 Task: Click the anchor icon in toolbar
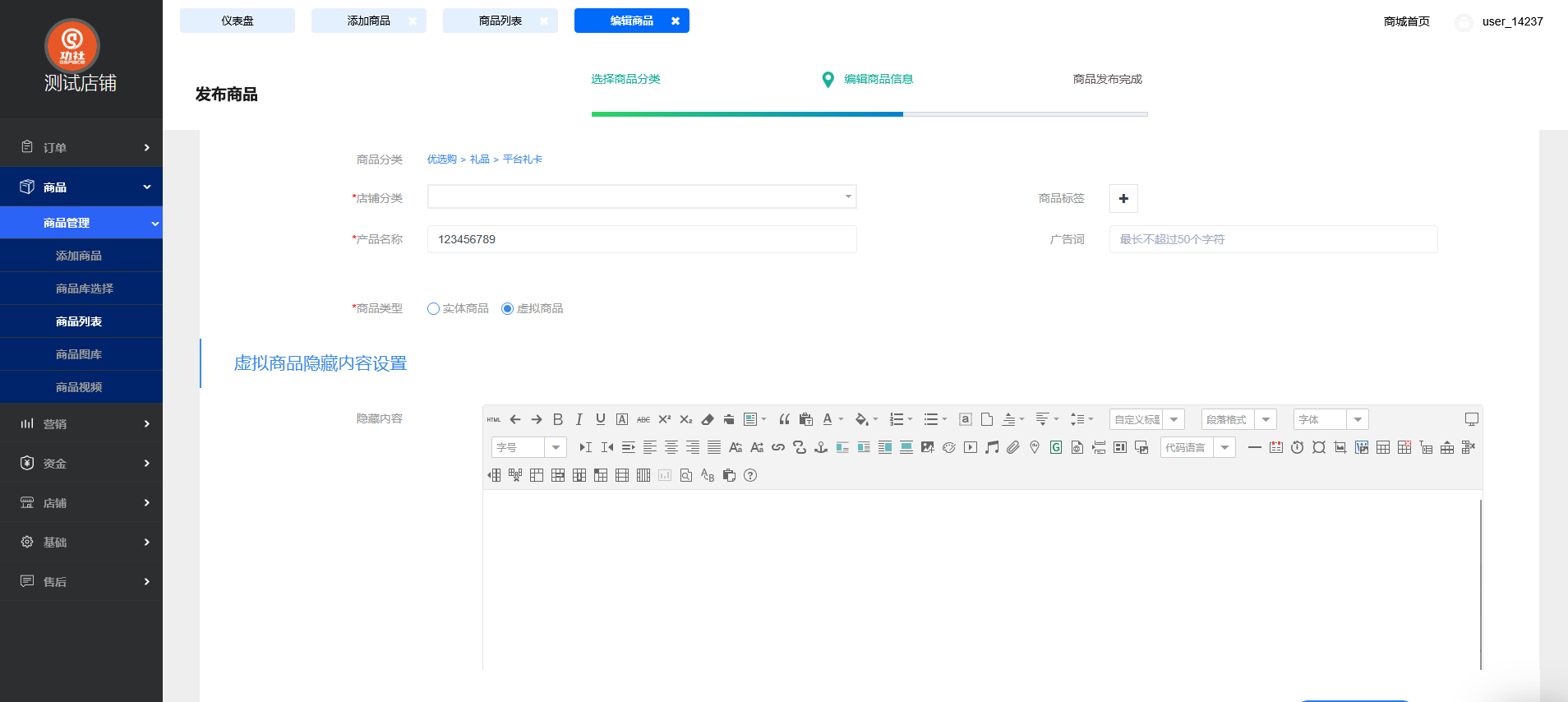point(821,447)
